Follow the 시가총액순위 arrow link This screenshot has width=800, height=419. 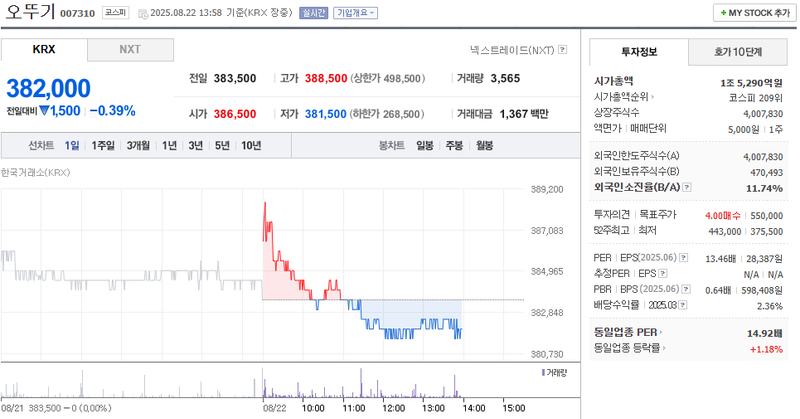click(x=653, y=96)
